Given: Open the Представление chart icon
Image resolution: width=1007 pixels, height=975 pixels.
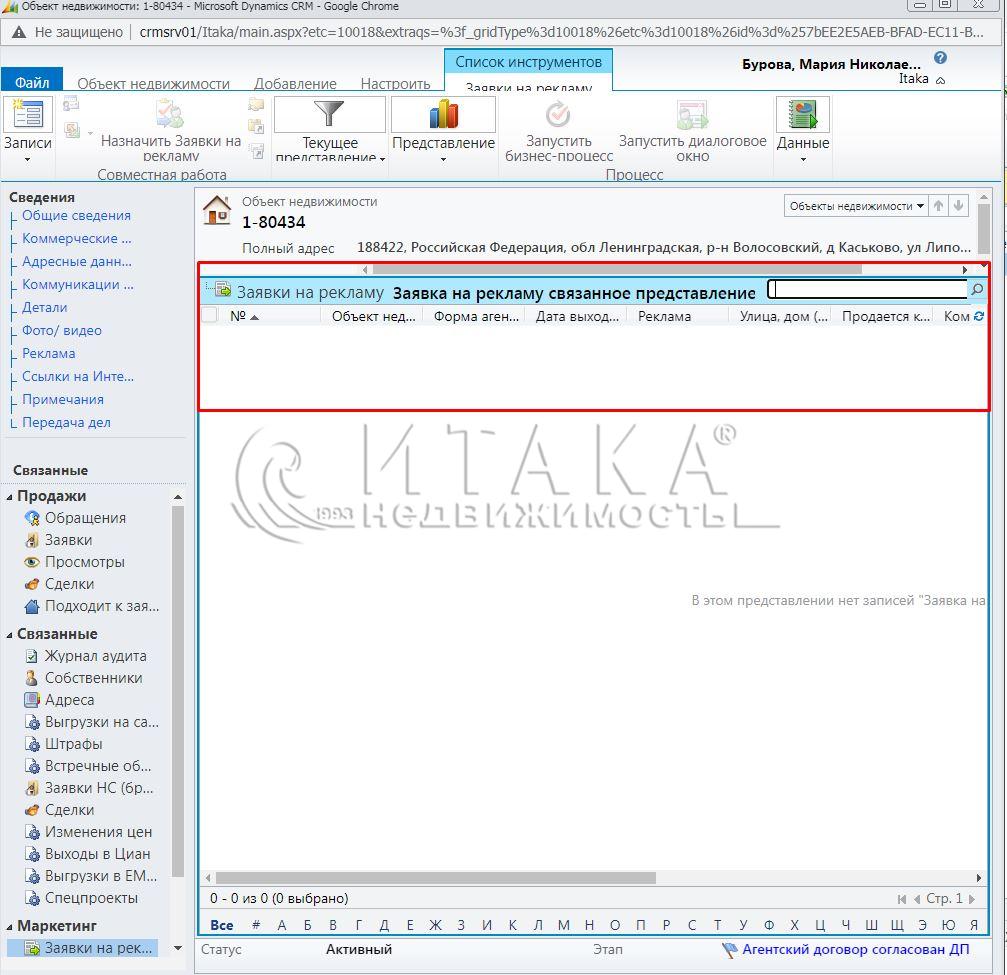Looking at the screenshot, I should pyautogui.click(x=444, y=114).
